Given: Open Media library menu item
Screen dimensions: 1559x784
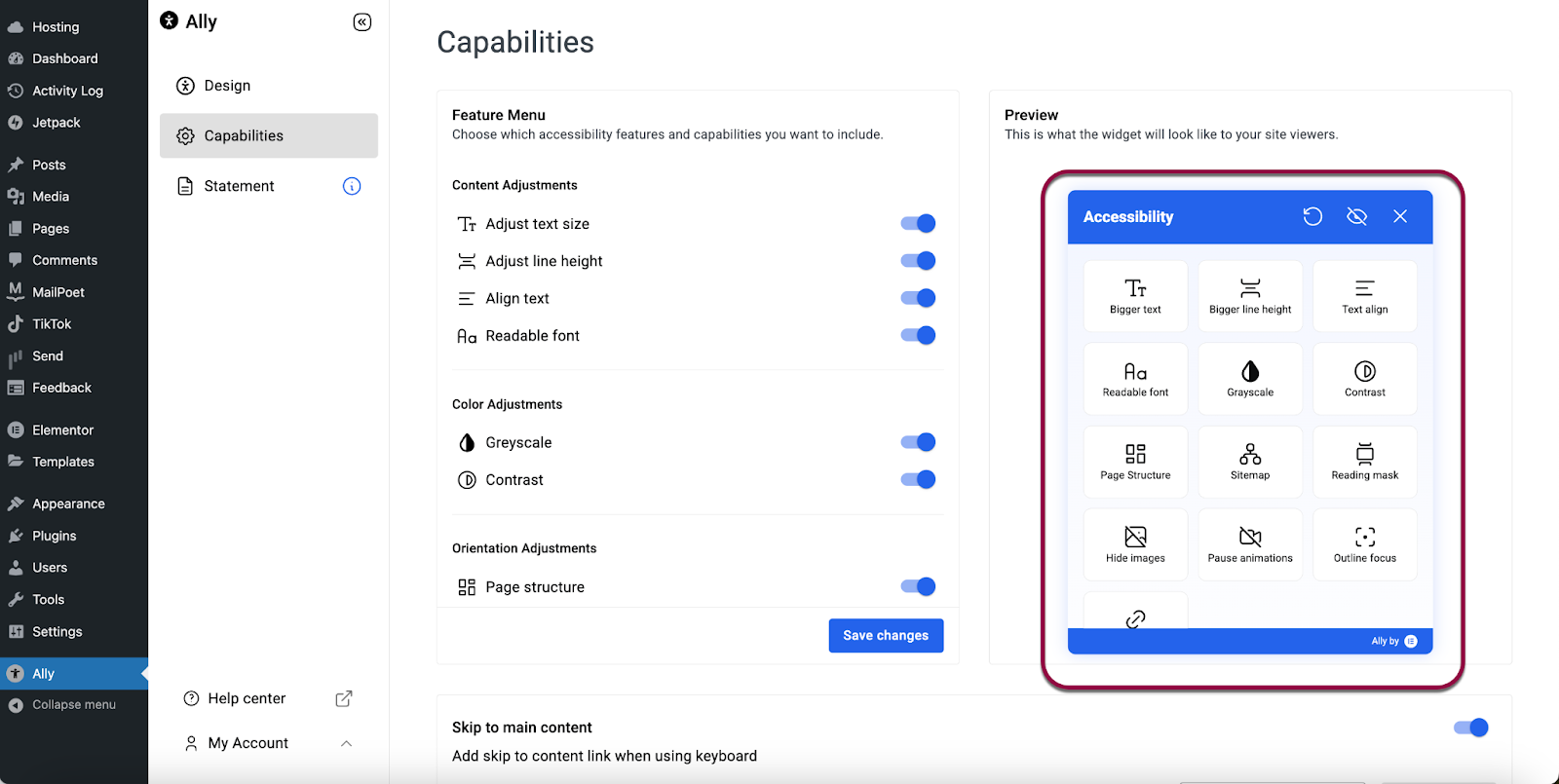Looking at the screenshot, I should click(x=74, y=197).
